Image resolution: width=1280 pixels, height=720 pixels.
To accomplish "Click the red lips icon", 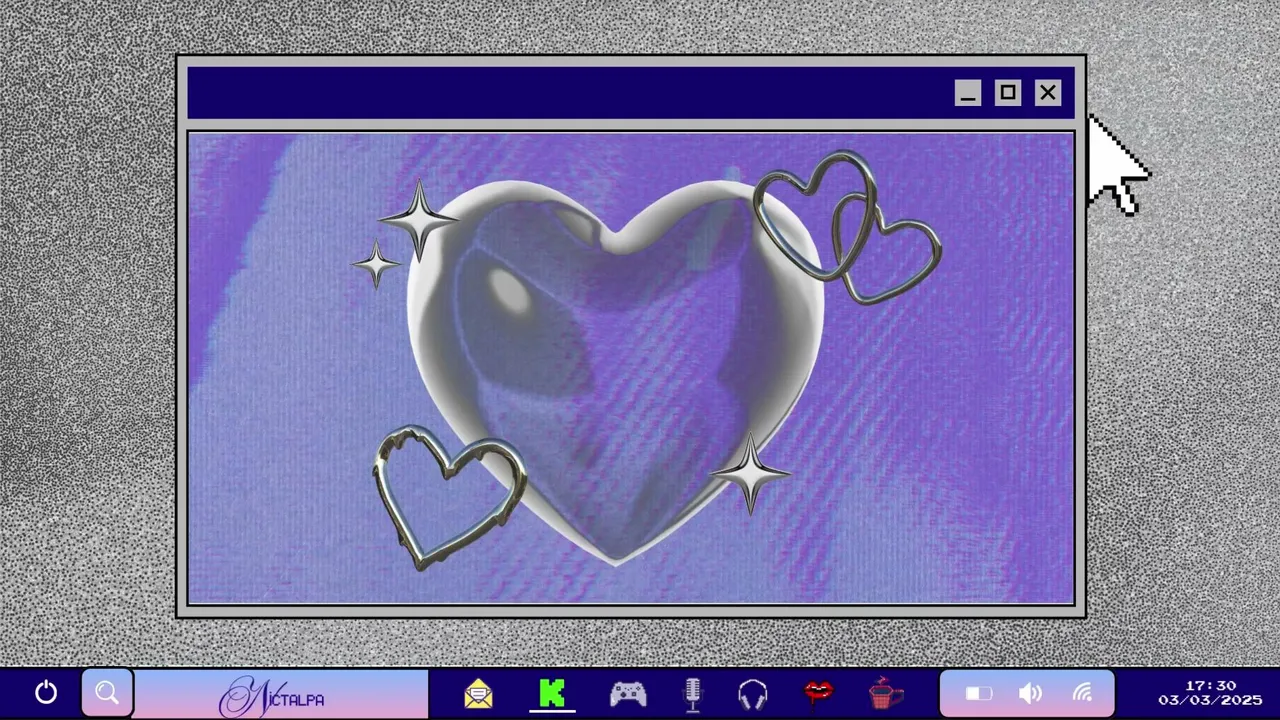I will [819, 692].
